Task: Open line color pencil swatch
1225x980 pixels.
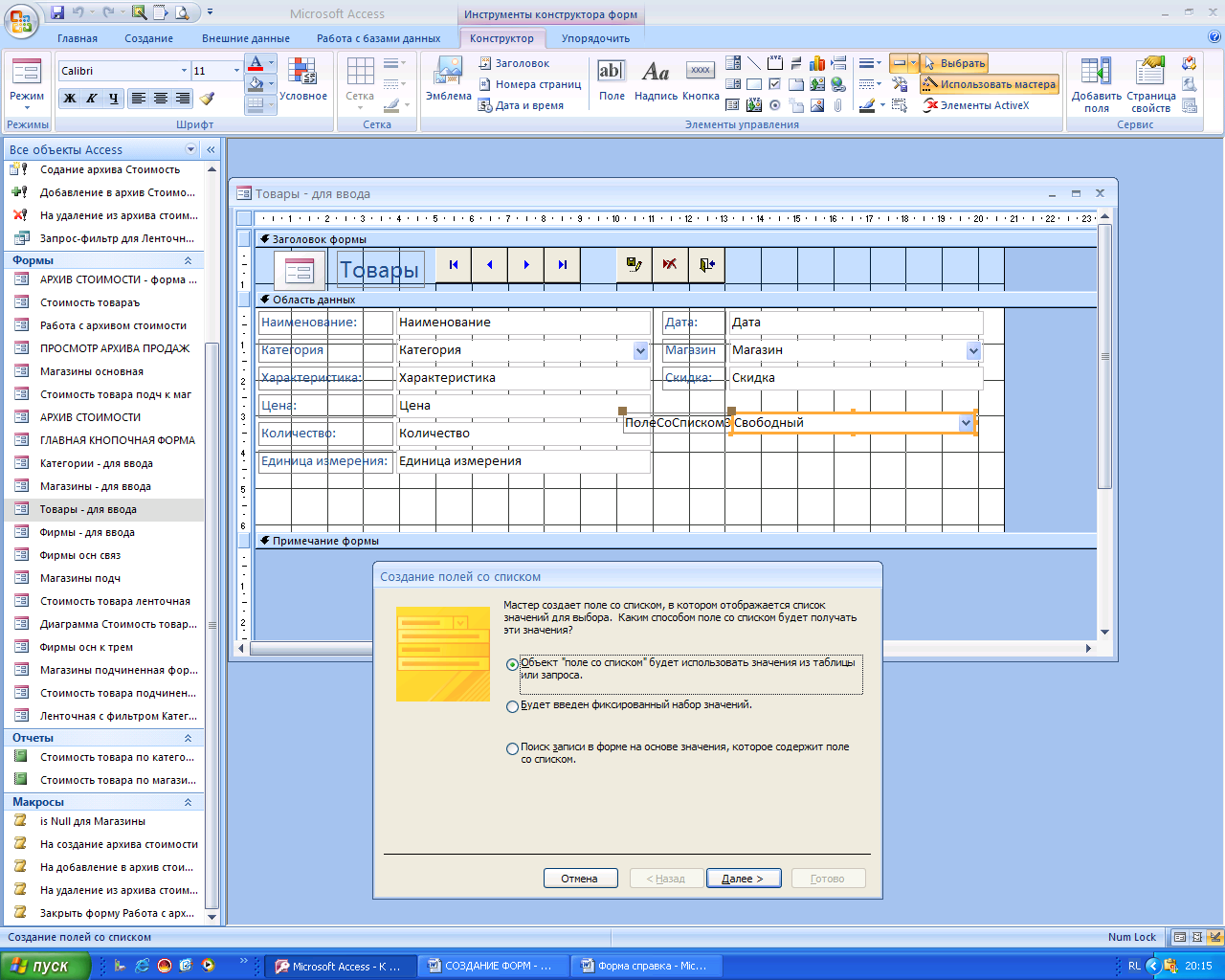Action: 867,105
